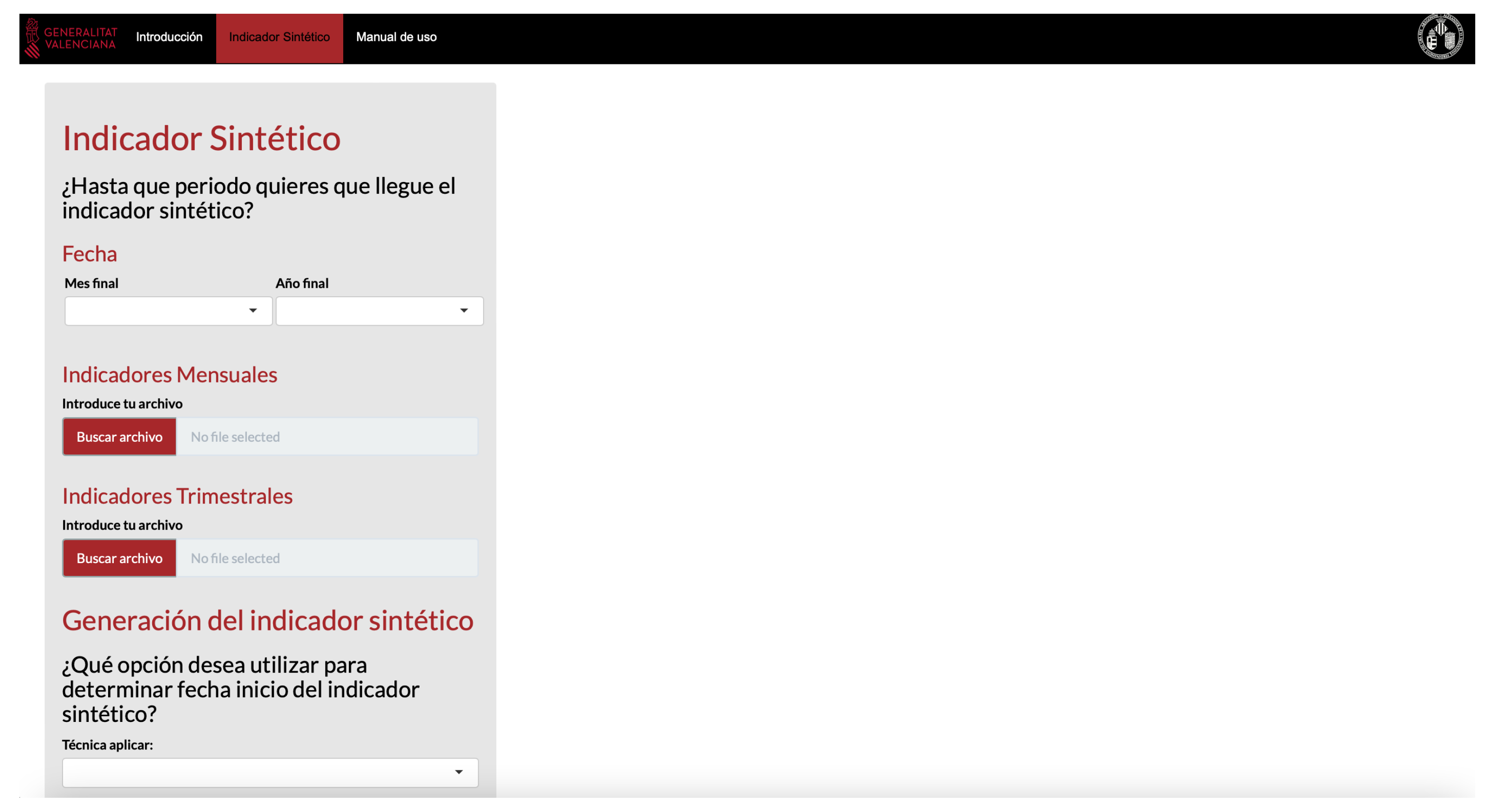The width and height of the screenshot is (1498, 812).
Task: Click the Año final label
Action: pyautogui.click(x=302, y=283)
